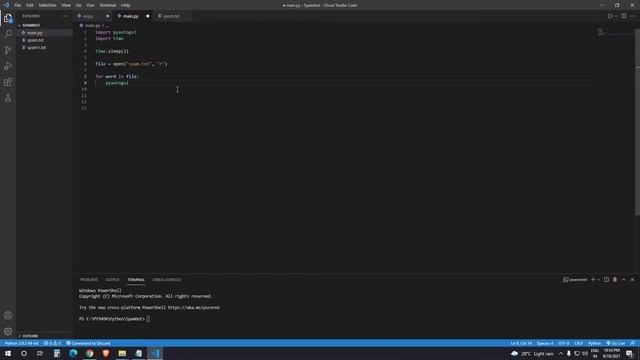This screenshot has height=360, width=640.
Task: Click CRLF line ending selector
Action: [578, 343]
